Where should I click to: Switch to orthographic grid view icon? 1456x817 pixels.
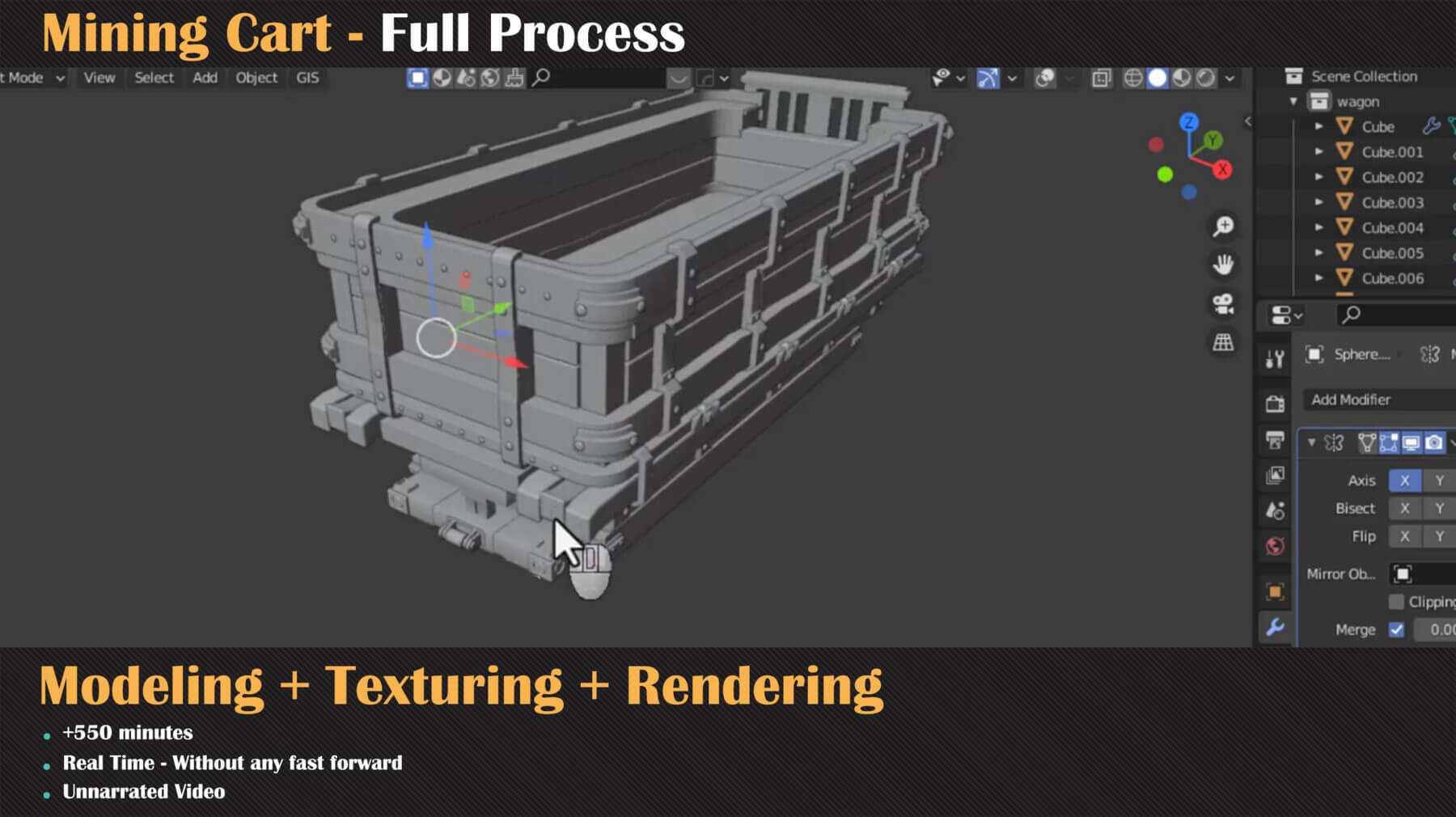point(1223,342)
